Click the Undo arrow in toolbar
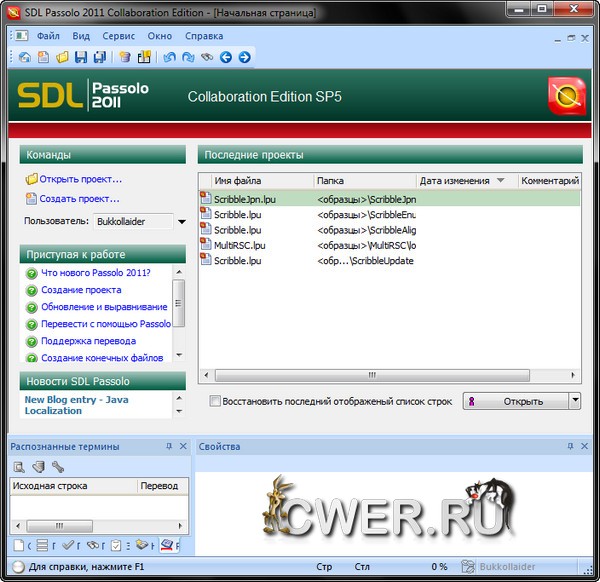This screenshot has width=600, height=582. 169,57
